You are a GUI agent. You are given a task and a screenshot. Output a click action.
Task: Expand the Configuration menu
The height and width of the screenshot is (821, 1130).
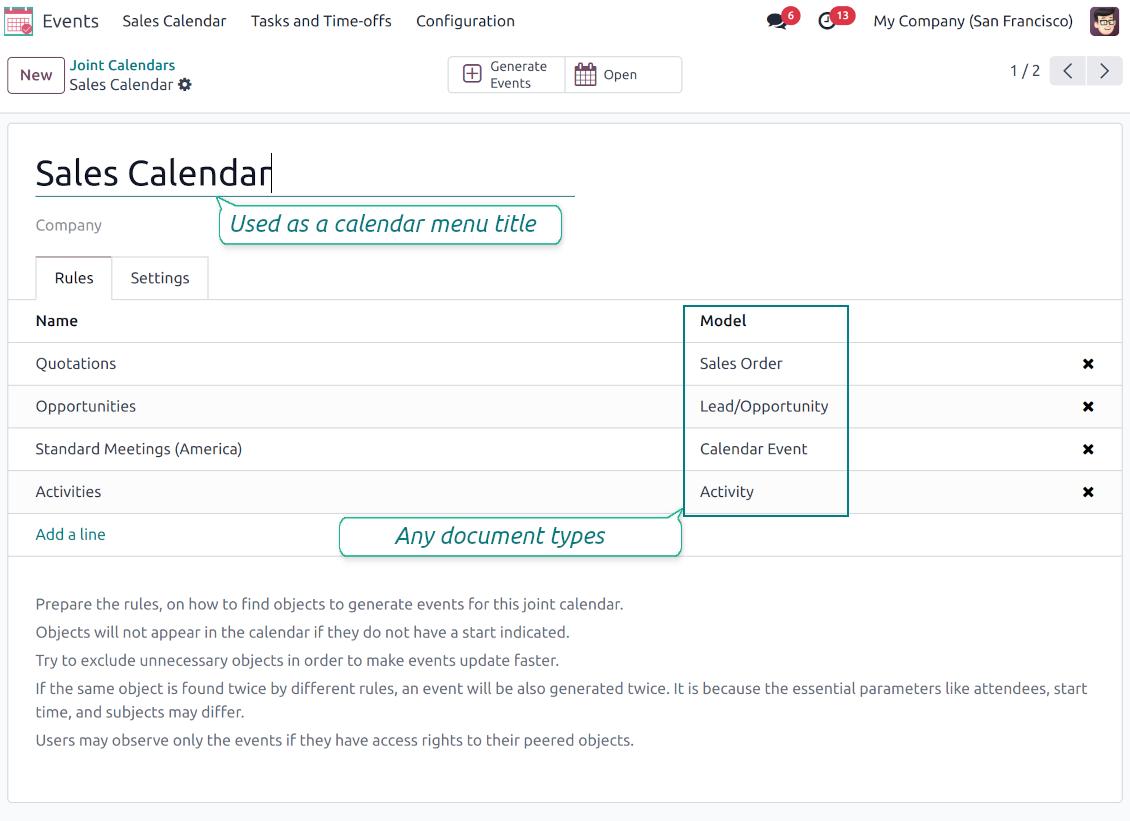465,21
